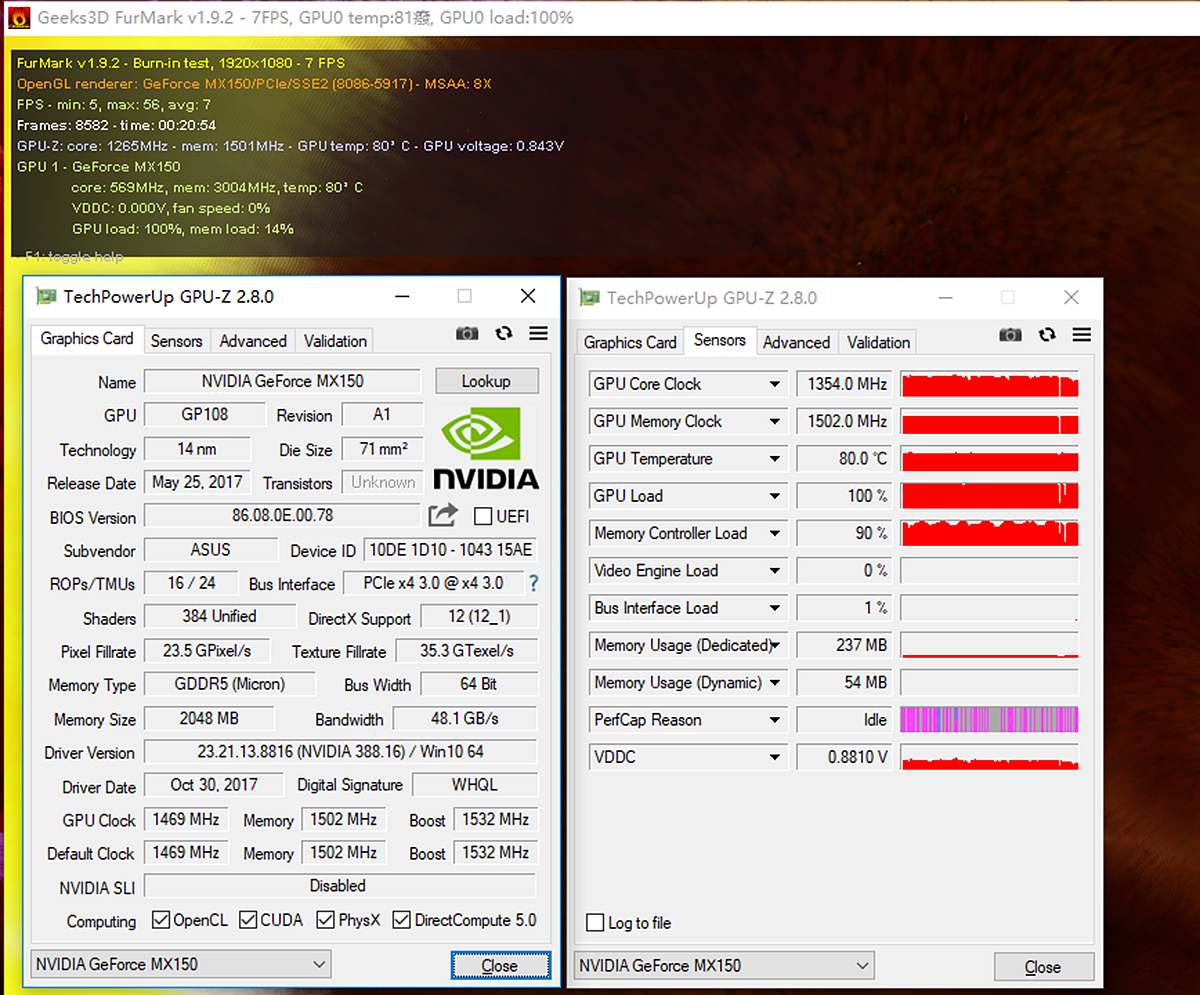
Task: Click GPU-Z app icon in left window title bar
Action: (x=45, y=296)
